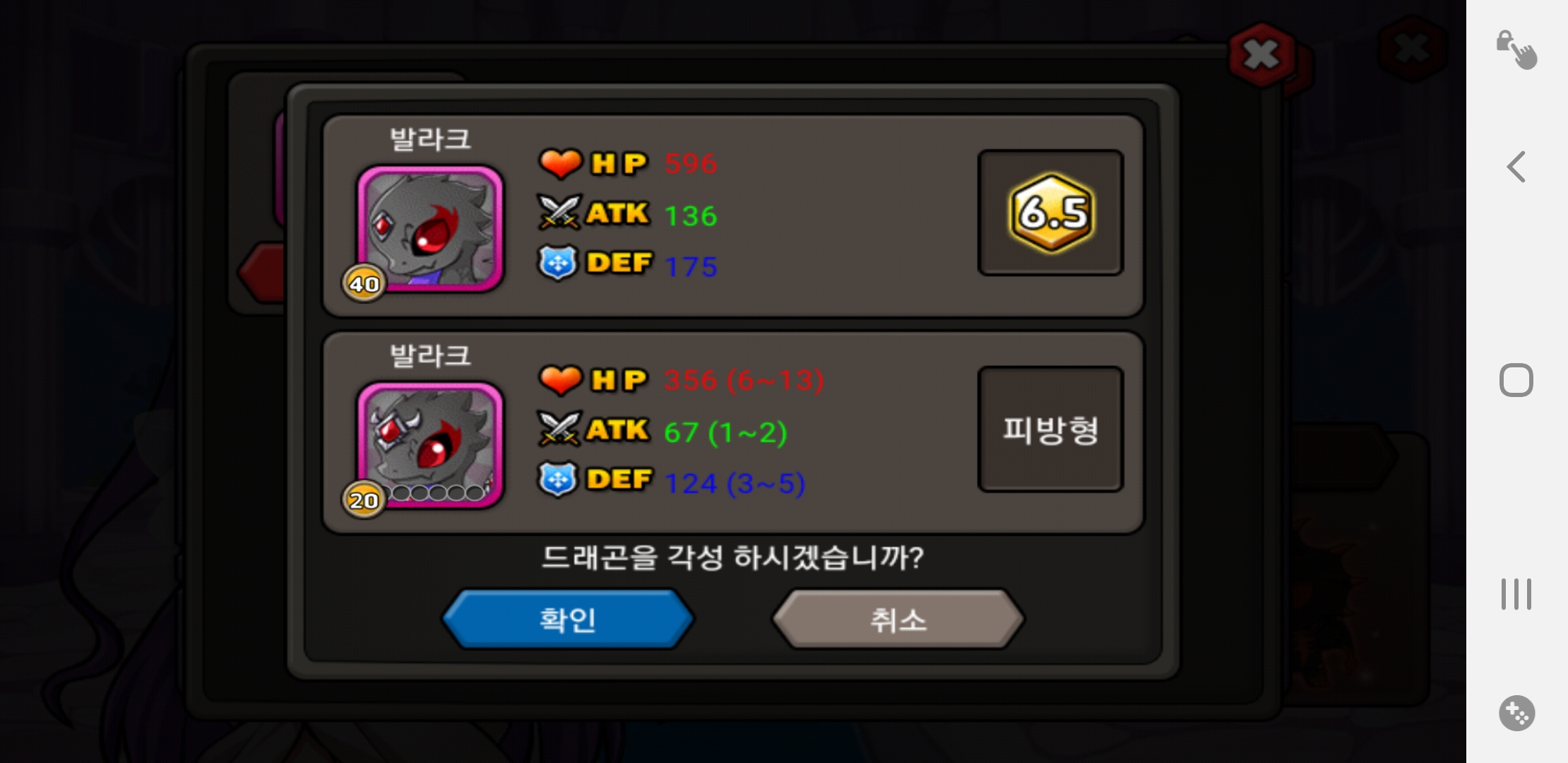1568x763 pixels.
Task: Open recent apps with three bars icon
Action: tap(1516, 594)
